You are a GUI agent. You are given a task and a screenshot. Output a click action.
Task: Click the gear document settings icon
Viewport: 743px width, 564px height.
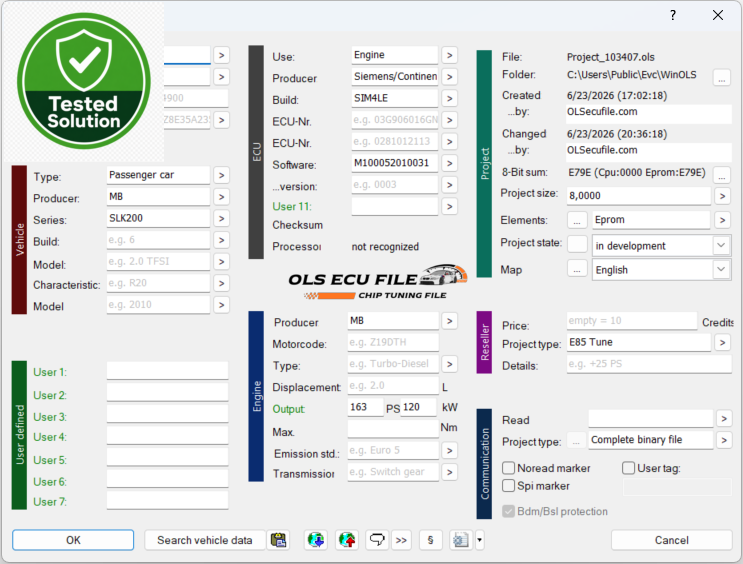(461, 540)
